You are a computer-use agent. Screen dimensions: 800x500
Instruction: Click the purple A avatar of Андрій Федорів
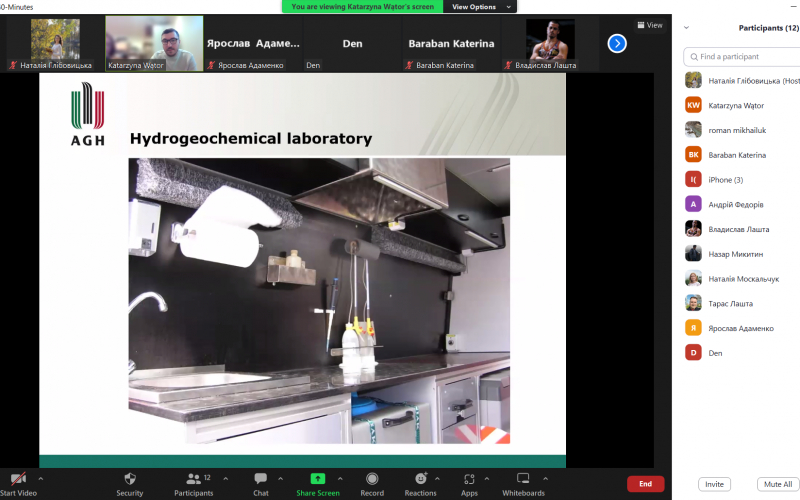tap(693, 204)
